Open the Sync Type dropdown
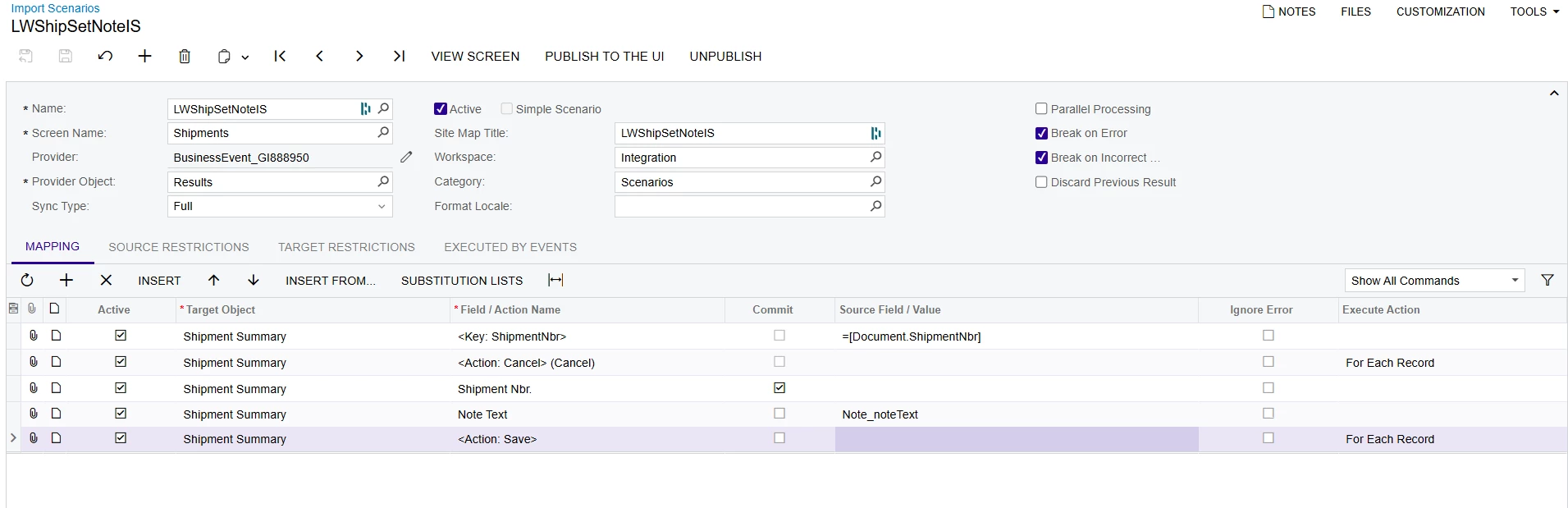Screen dimensions: 1568x508 pyautogui.click(x=280, y=207)
